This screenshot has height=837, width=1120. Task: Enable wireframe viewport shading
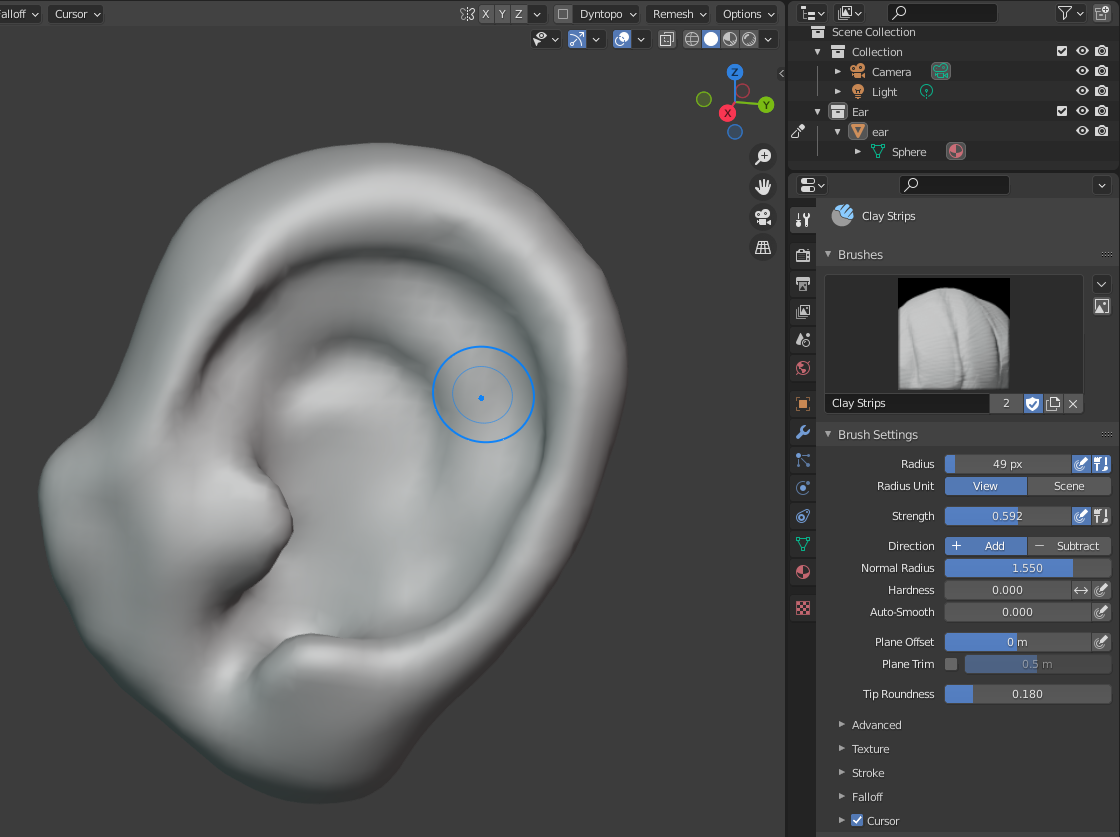(x=691, y=39)
